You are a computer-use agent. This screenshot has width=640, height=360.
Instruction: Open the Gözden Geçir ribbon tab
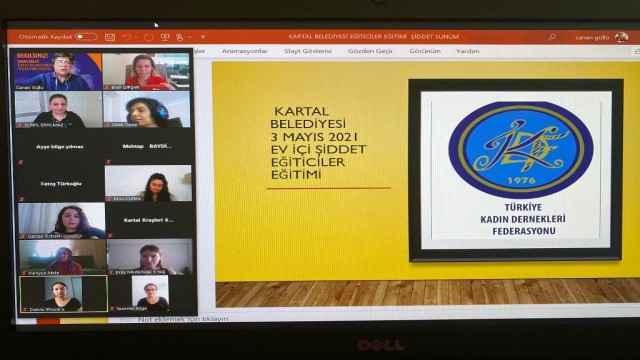[370, 51]
